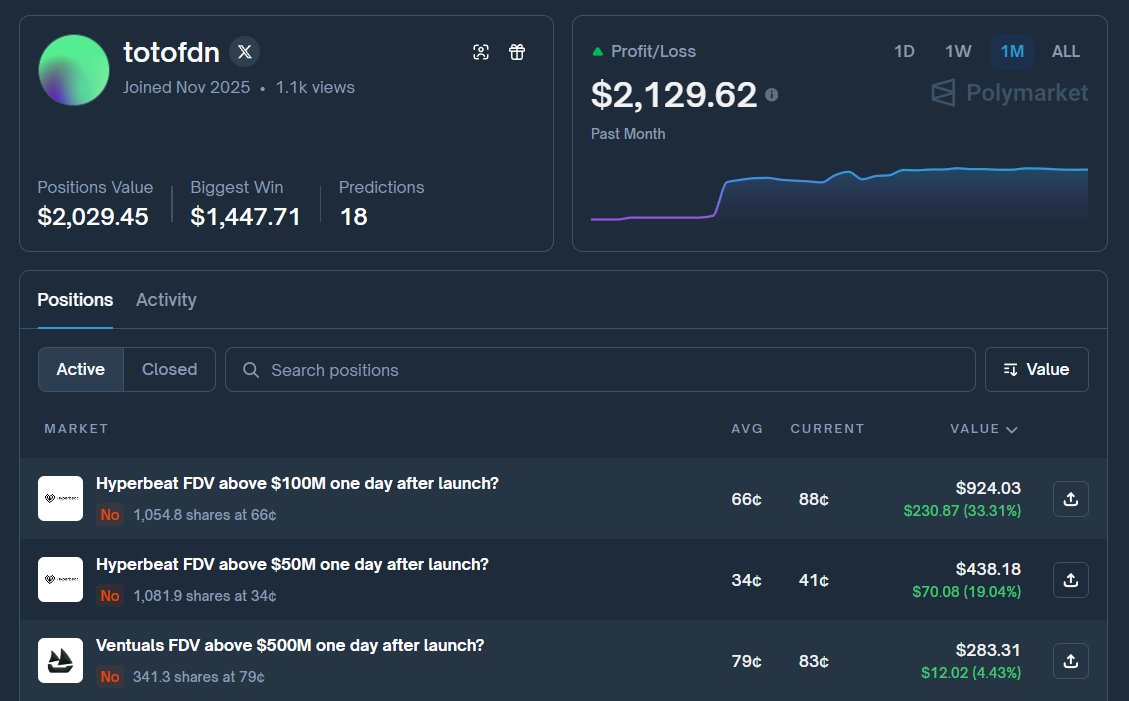1129x701 pixels.
Task: Click the $924.03 position value
Action: click(x=988, y=488)
